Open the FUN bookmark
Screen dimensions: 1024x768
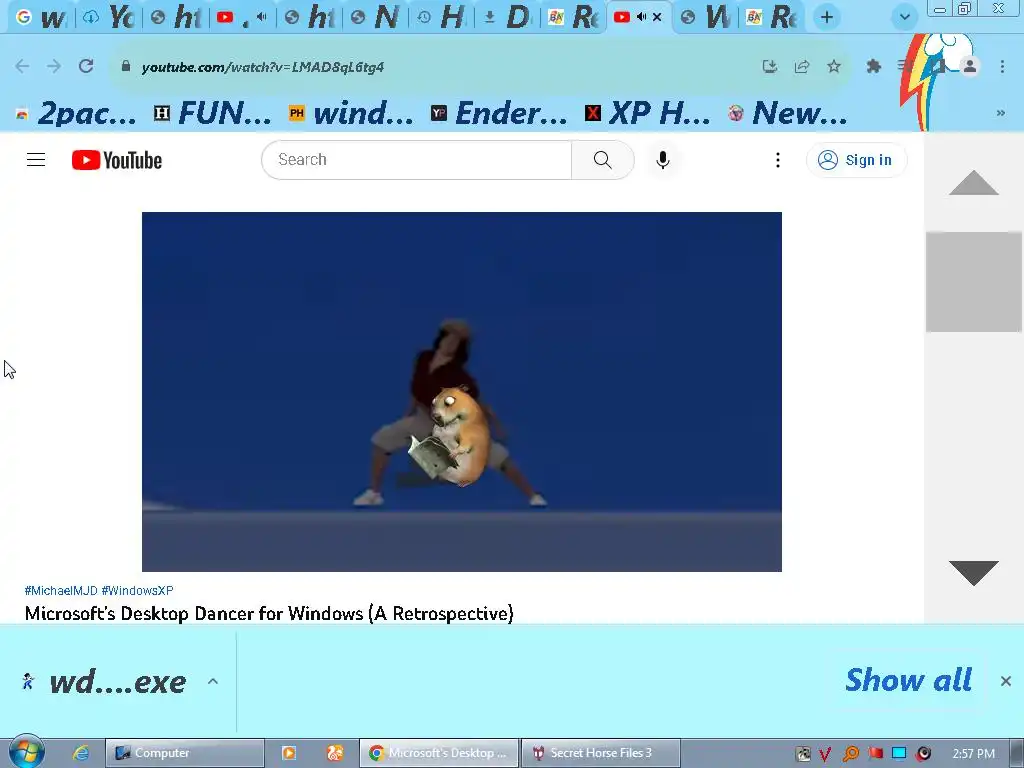point(213,114)
